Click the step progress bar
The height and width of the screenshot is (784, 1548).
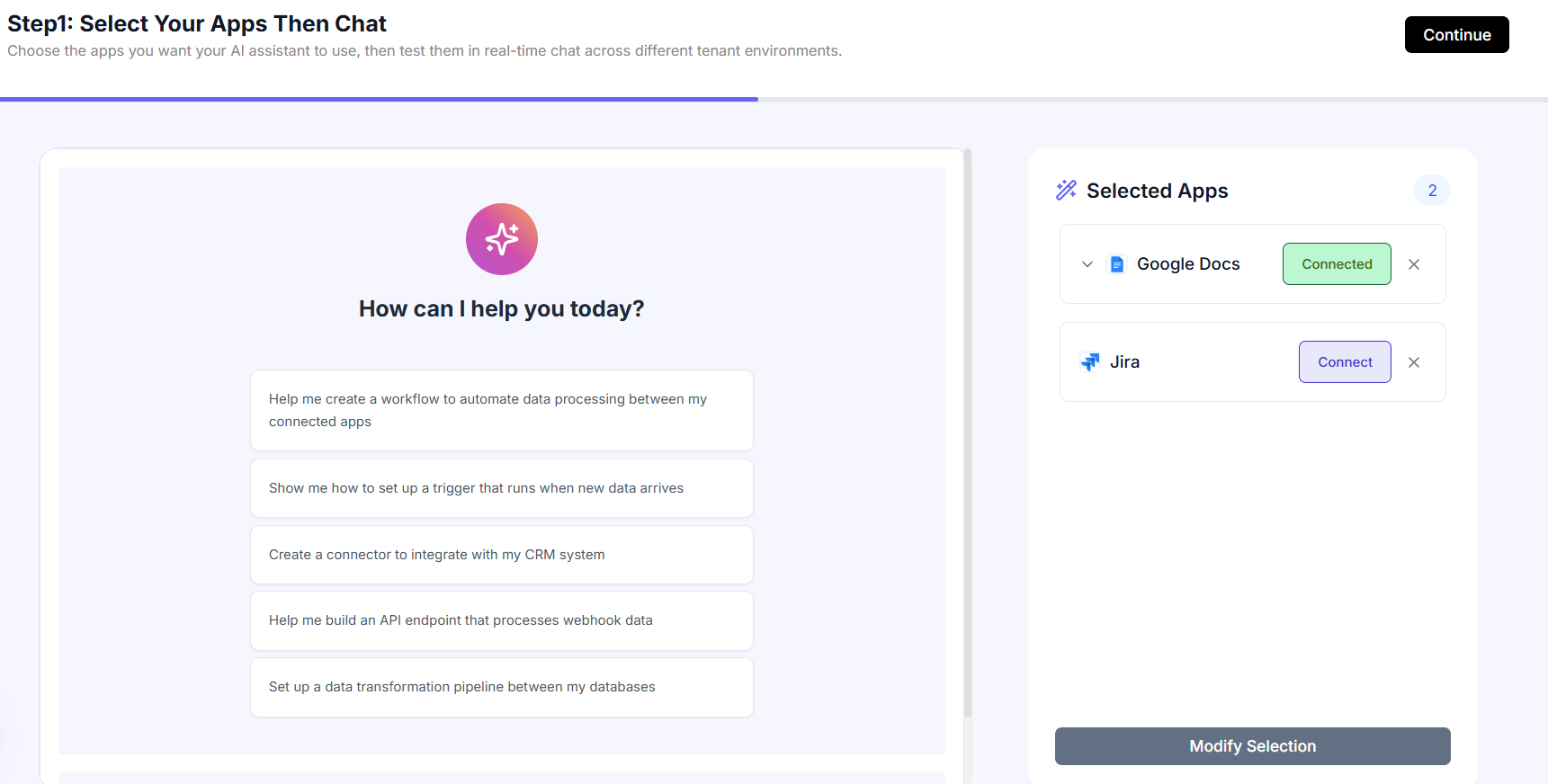coord(774,99)
